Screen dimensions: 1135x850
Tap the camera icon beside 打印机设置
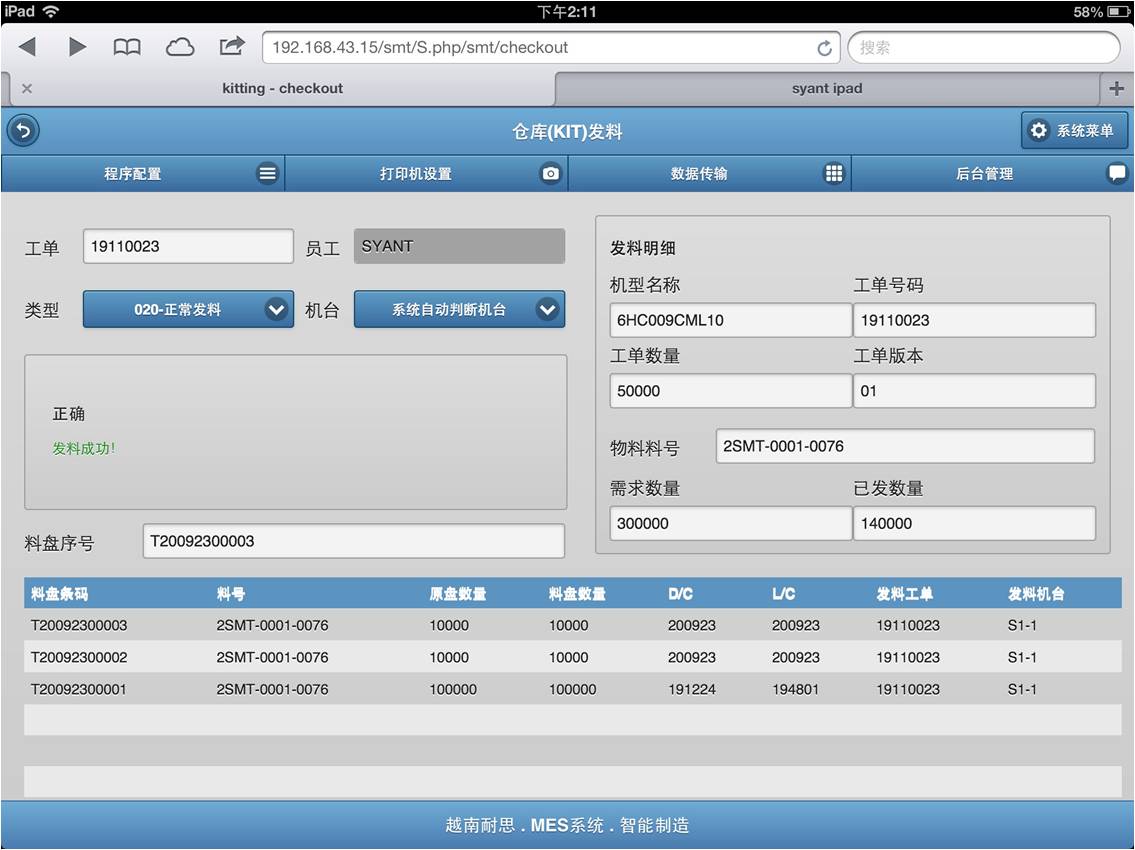(550, 173)
